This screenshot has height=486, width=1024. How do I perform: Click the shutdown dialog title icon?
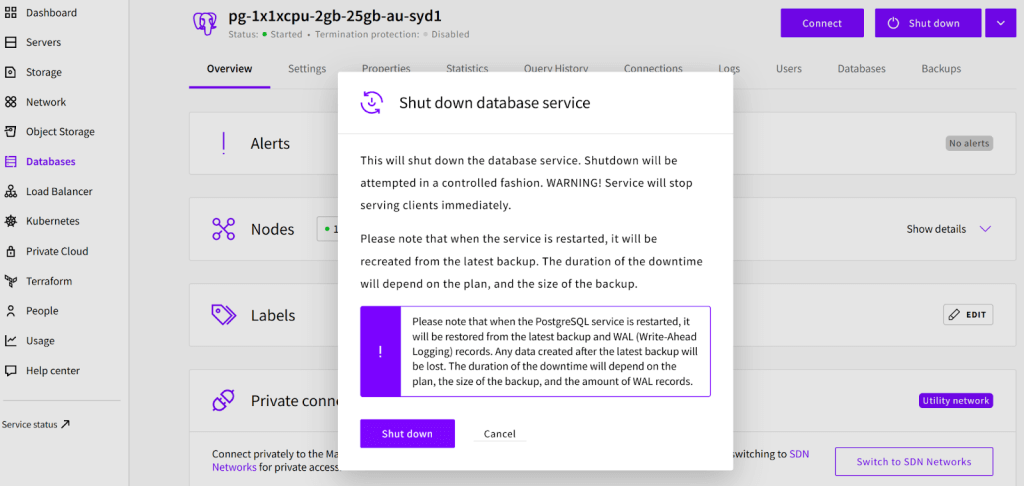coord(372,103)
